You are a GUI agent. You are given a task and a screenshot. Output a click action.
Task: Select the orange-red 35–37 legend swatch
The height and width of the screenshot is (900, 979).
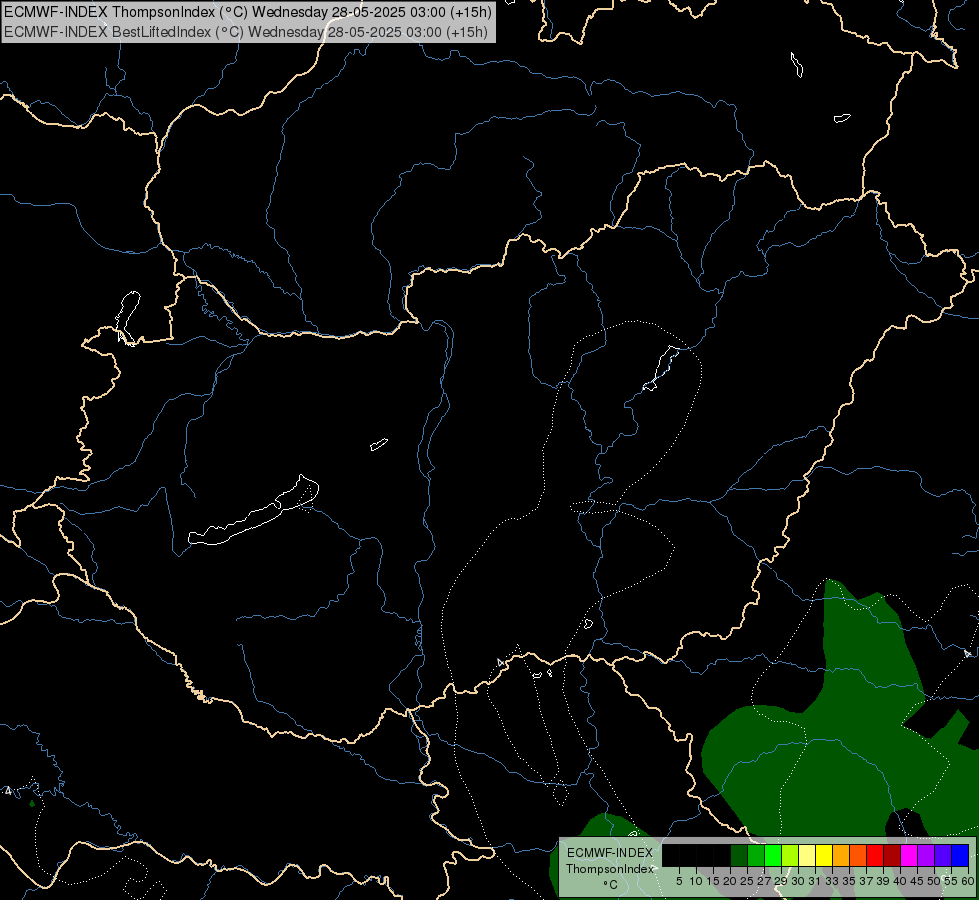[x=858, y=855]
